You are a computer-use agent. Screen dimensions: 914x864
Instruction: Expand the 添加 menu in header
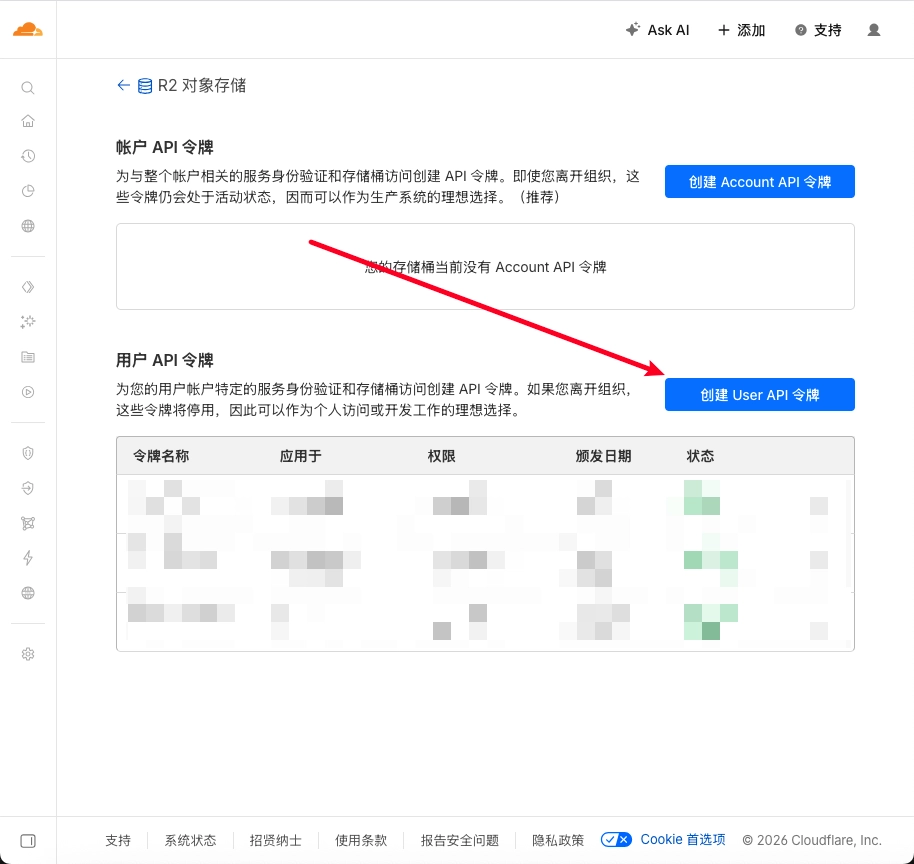[x=741, y=30]
